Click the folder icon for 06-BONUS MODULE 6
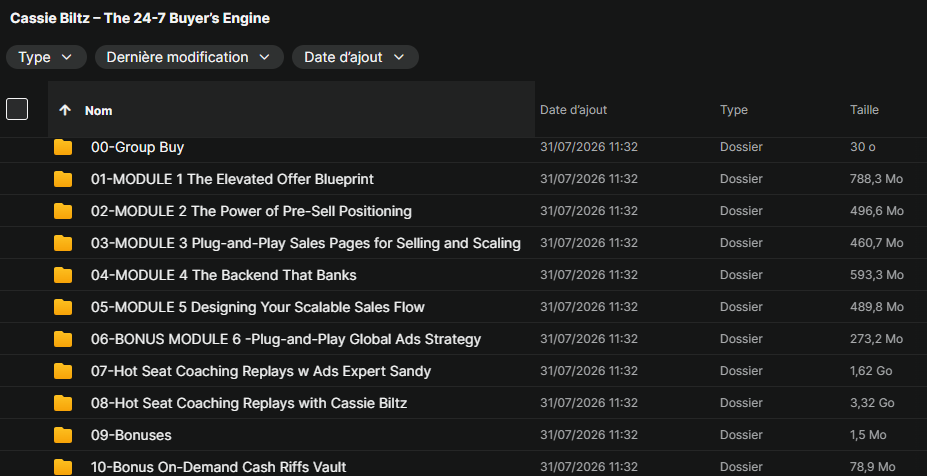Screen dimensions: 927x476 pyautogui.click(x=63, y=339)
